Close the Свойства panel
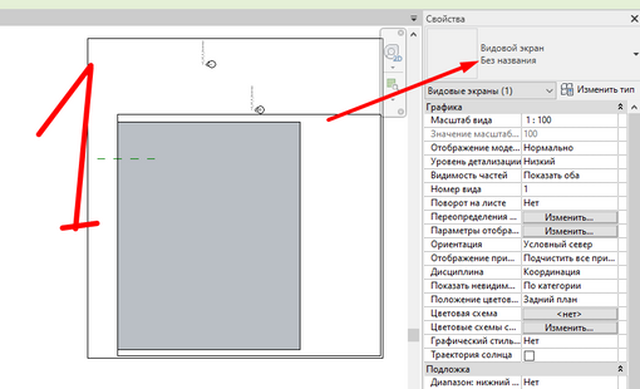 [634, 19]
